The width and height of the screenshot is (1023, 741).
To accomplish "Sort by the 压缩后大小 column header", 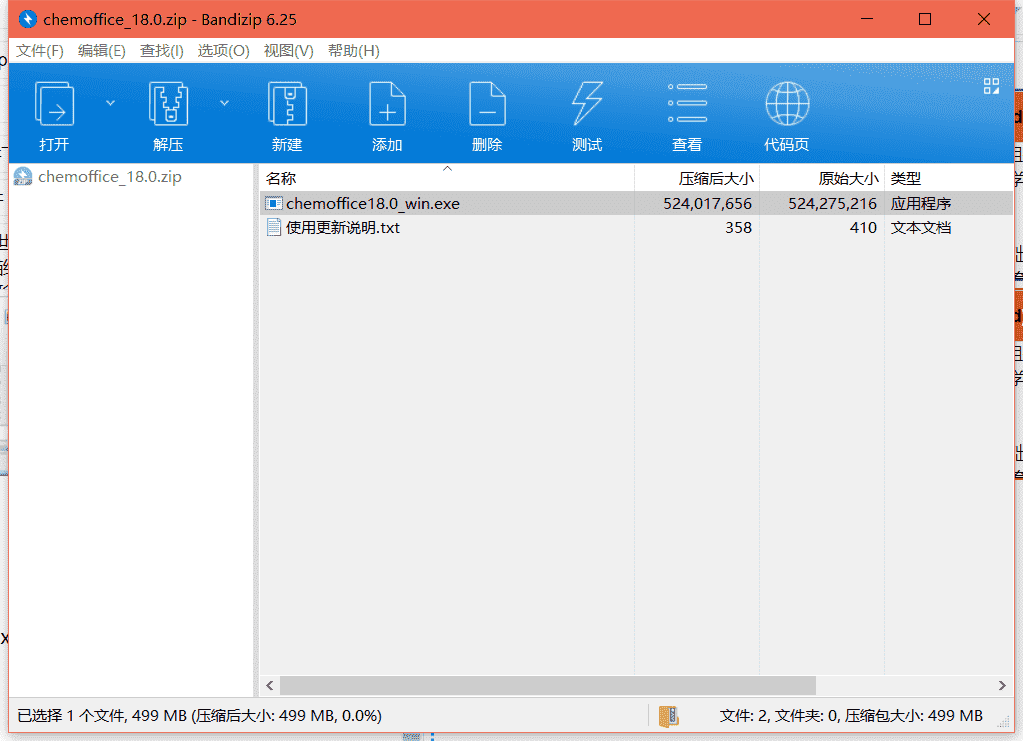I will (697, 178).
